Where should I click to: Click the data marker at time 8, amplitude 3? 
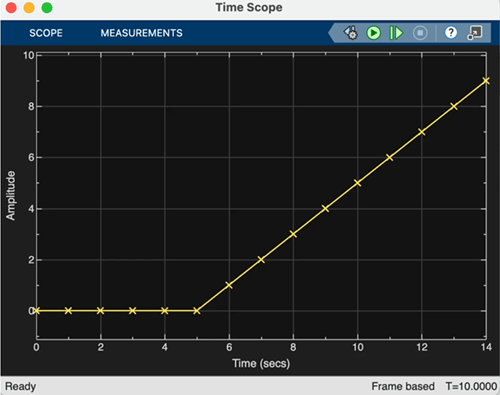click(293, 234)
